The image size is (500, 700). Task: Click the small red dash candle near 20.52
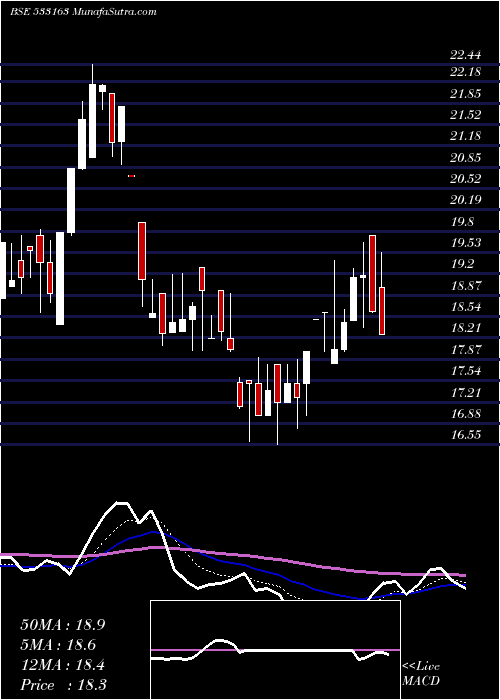tap(131, 176)
